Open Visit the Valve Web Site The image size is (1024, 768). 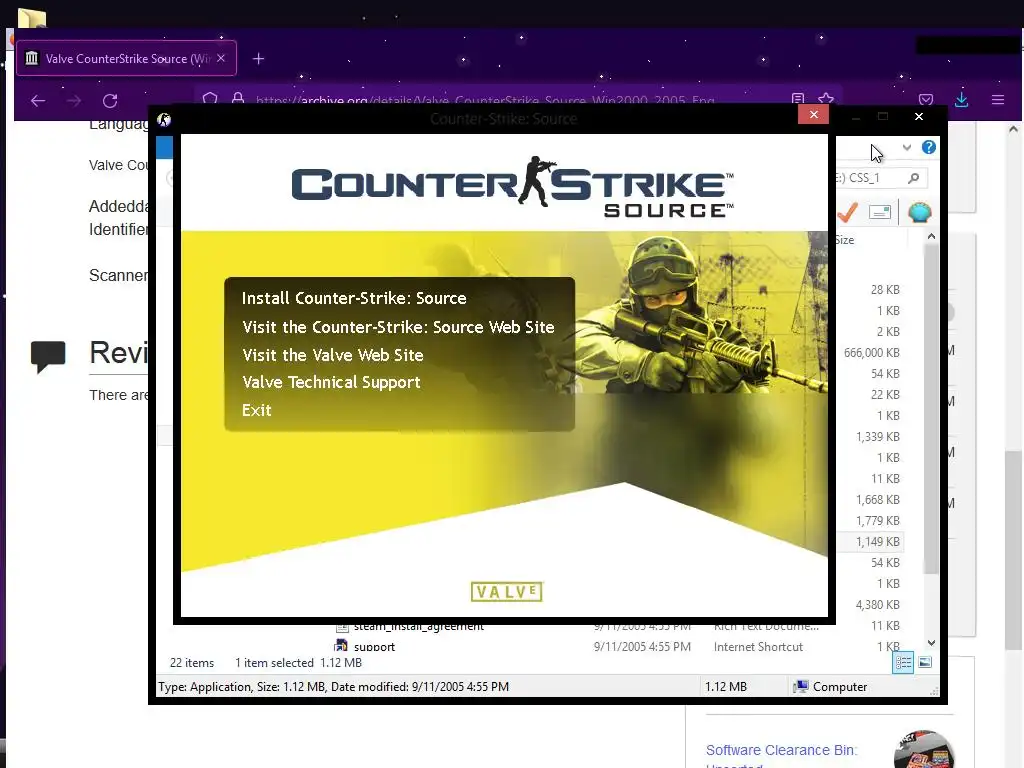pos(333,355)
